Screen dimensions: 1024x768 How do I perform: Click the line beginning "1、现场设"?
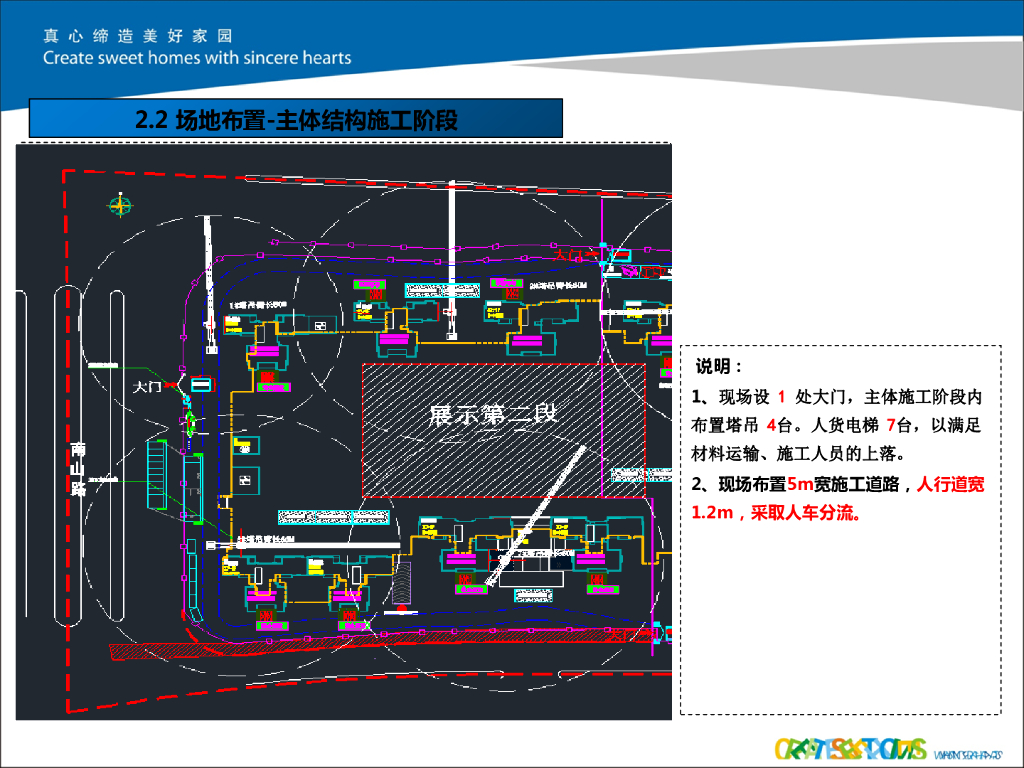(x=837, y=397)
